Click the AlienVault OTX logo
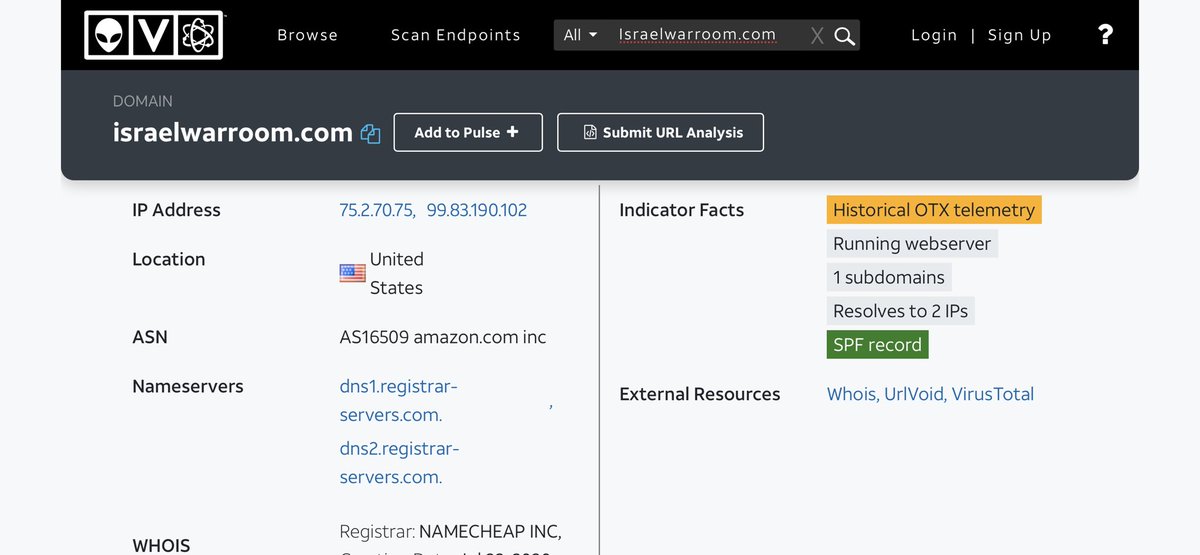The height and width of the screenshot is (555, 1200). 153,35
